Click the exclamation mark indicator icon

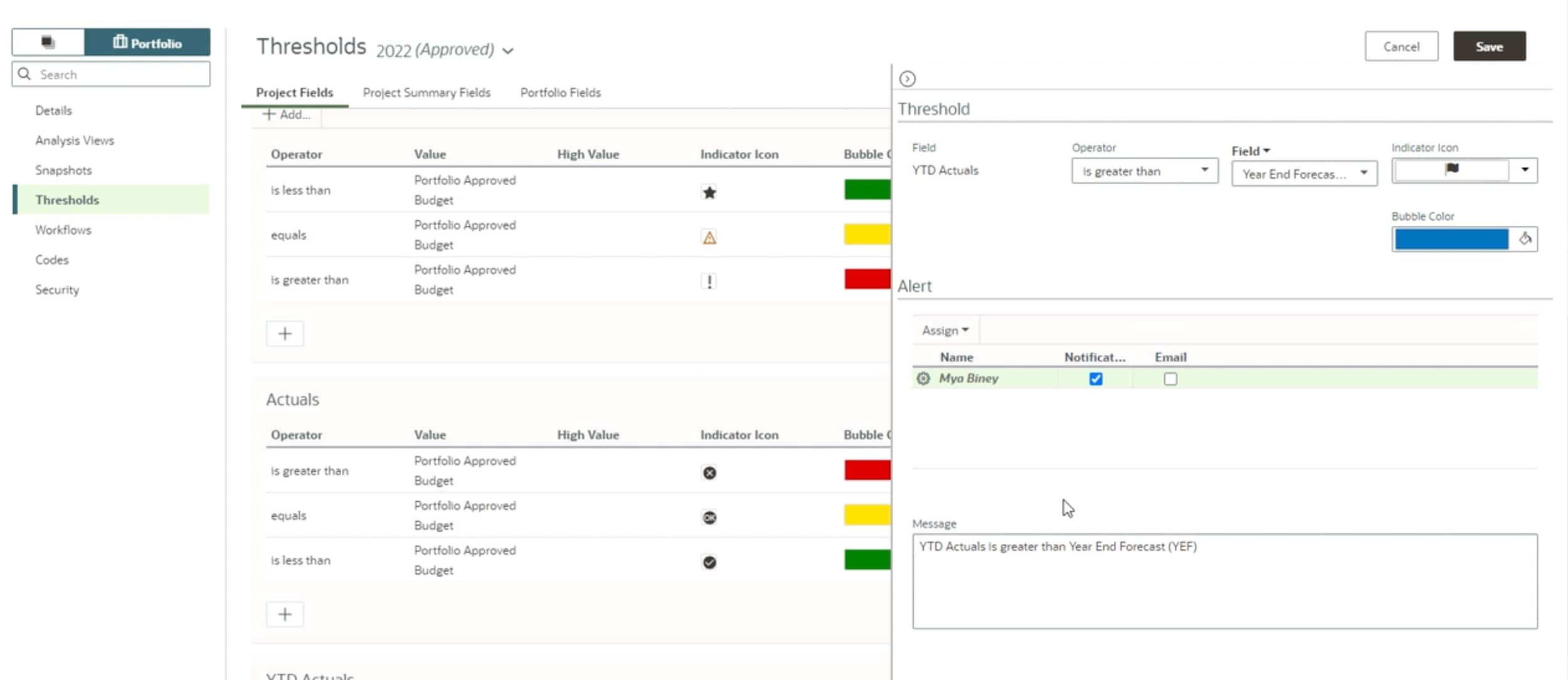pos(709,282)
